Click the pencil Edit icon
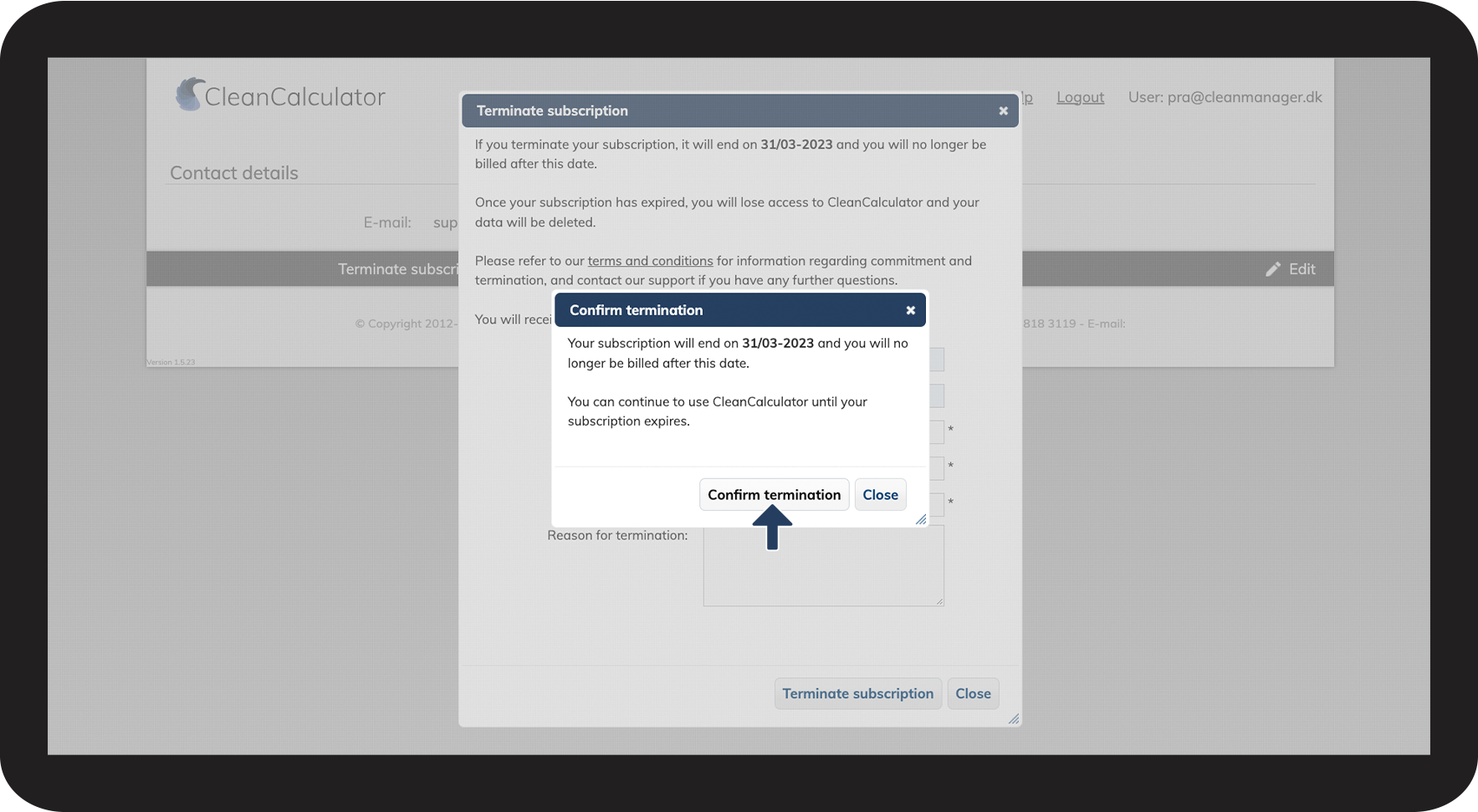 click(1273, 269)
